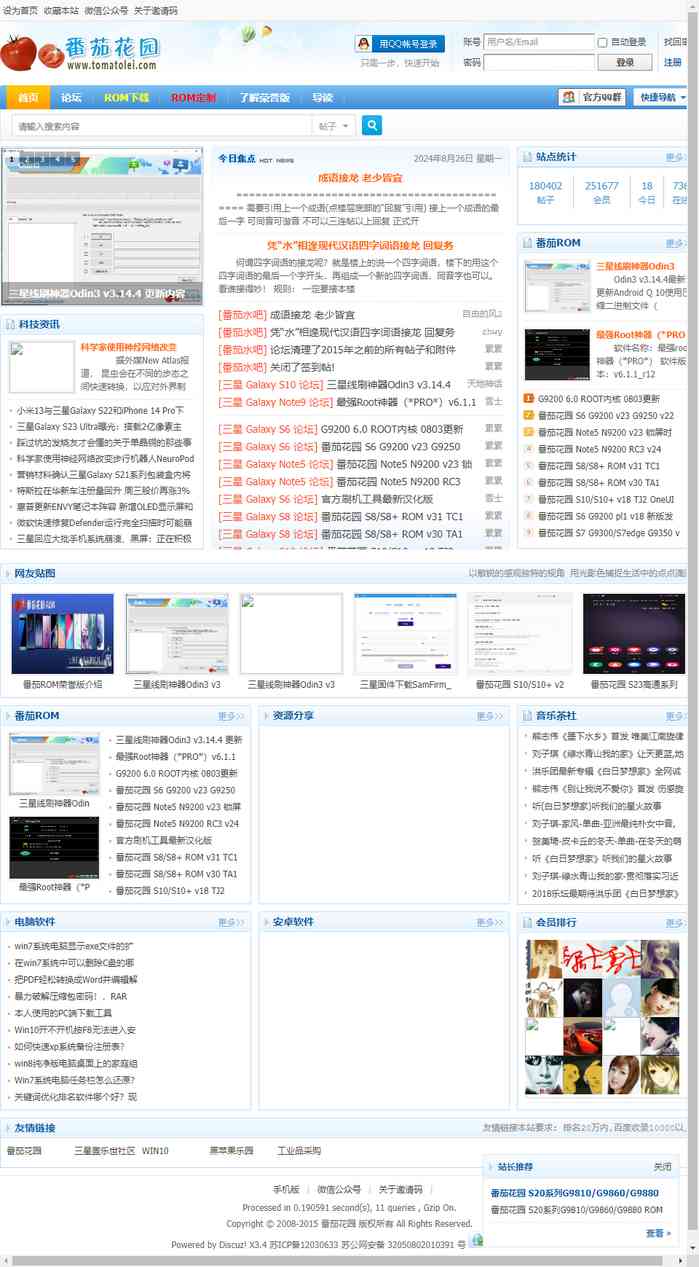
Task: Click the police badge icon in footer
Action: 477,1240
